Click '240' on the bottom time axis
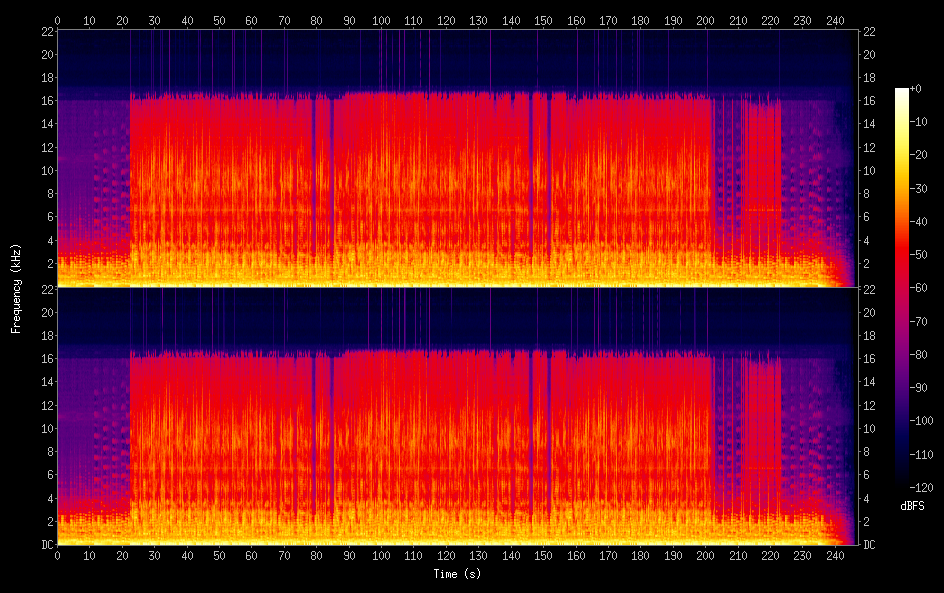 [835, 556]
